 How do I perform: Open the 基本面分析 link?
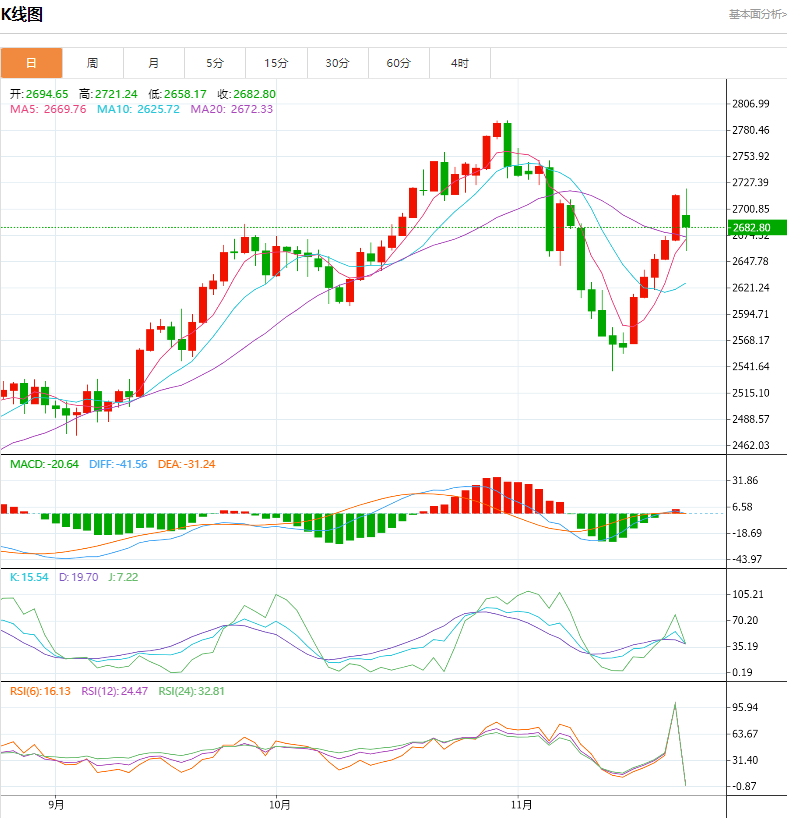757,14
